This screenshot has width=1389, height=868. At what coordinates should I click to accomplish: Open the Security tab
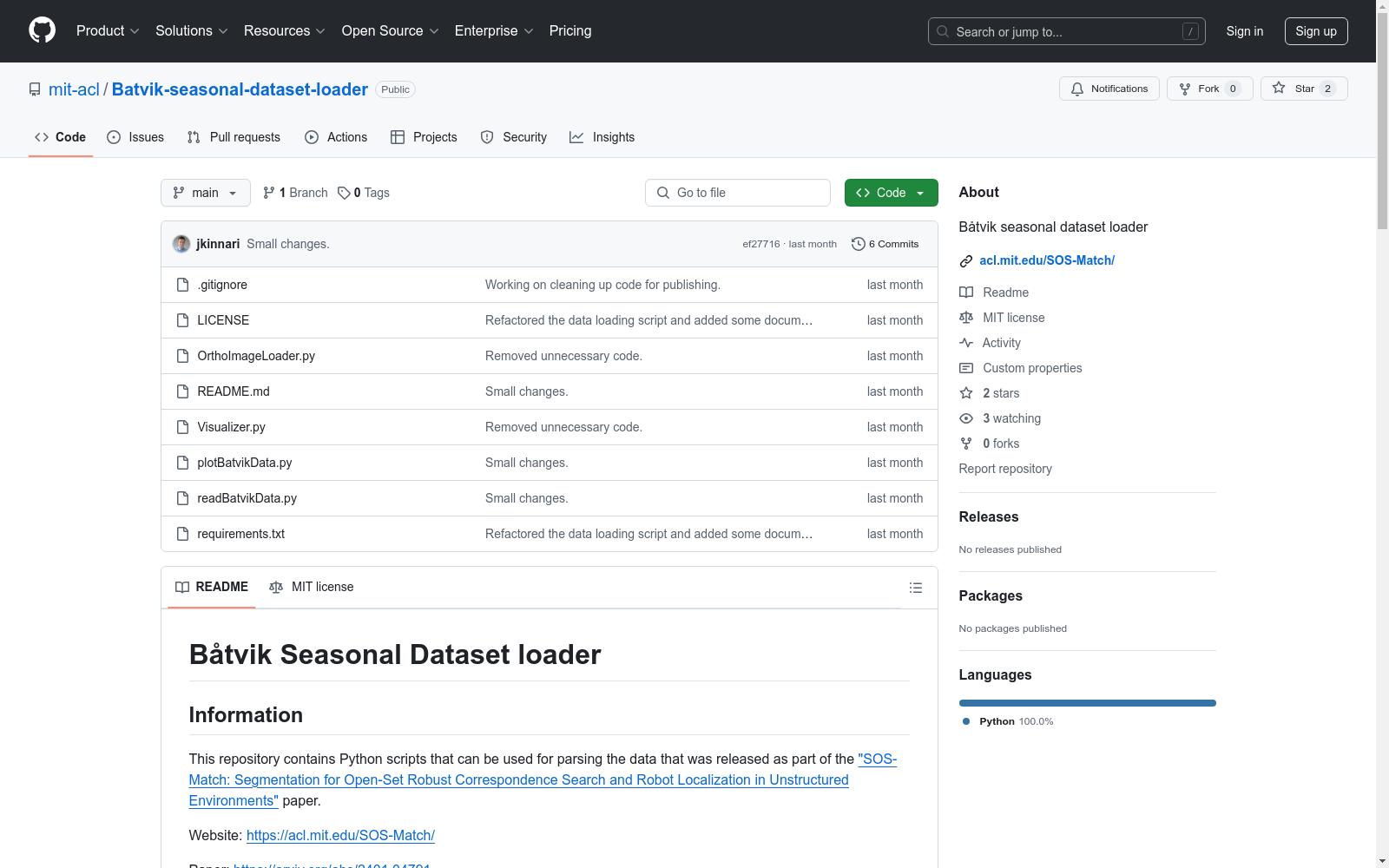pos(514,137)
